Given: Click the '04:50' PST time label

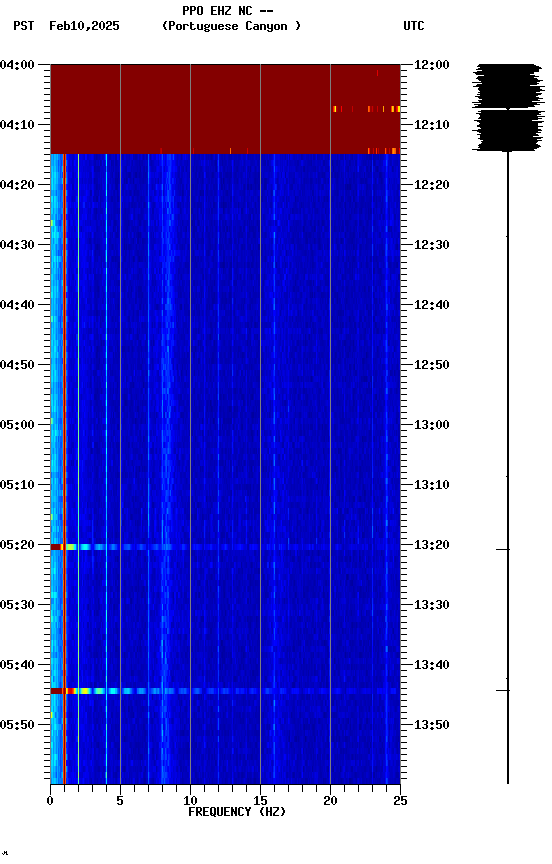Looking at the screenshot, I should (17, 365).
